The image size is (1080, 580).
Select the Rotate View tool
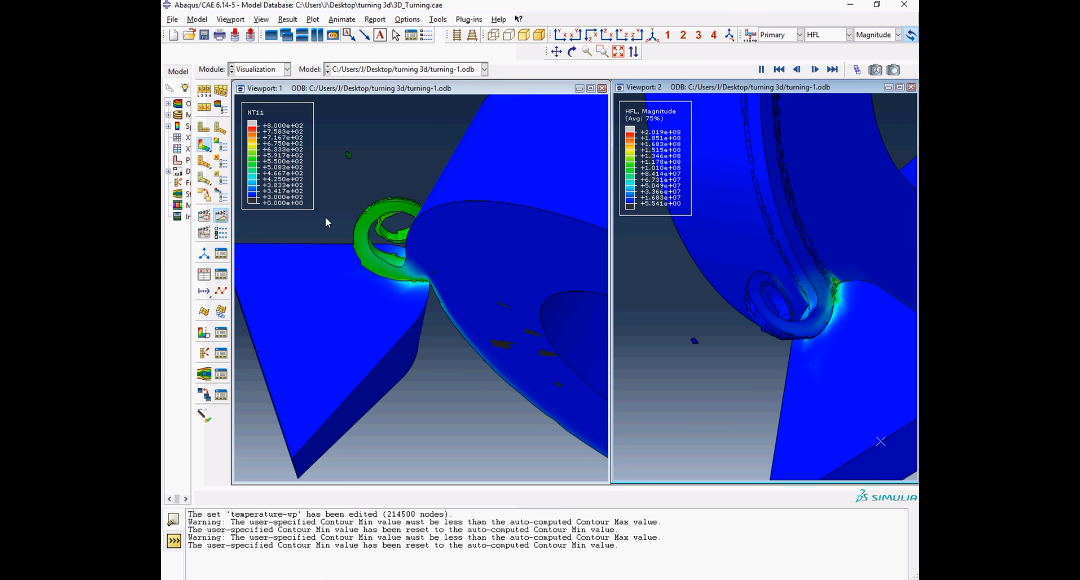click(572, 52)
